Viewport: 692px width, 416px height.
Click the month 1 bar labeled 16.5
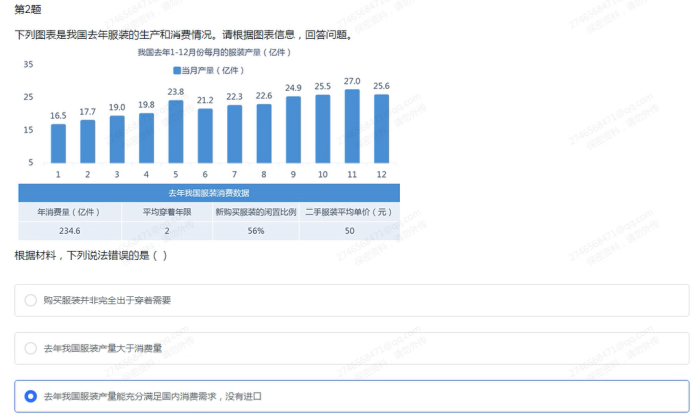[x=59, y=143]
